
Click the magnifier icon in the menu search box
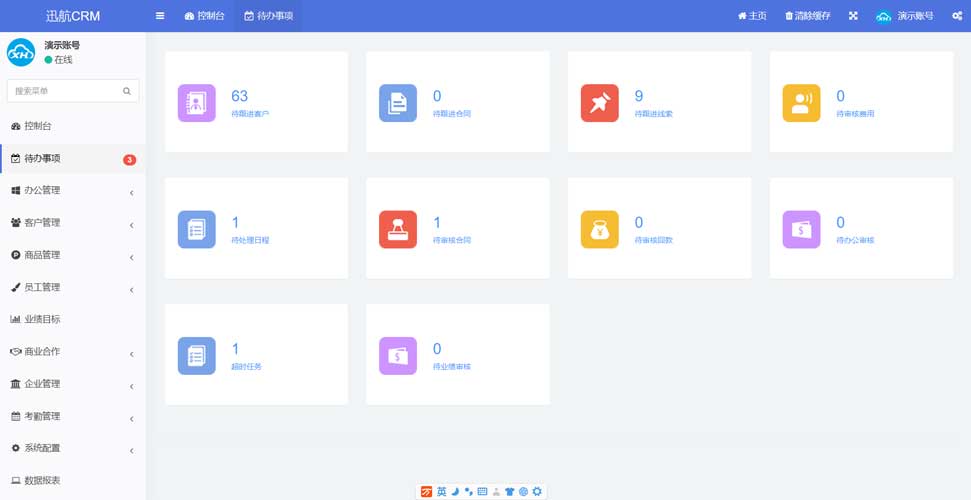pos(127,91)
